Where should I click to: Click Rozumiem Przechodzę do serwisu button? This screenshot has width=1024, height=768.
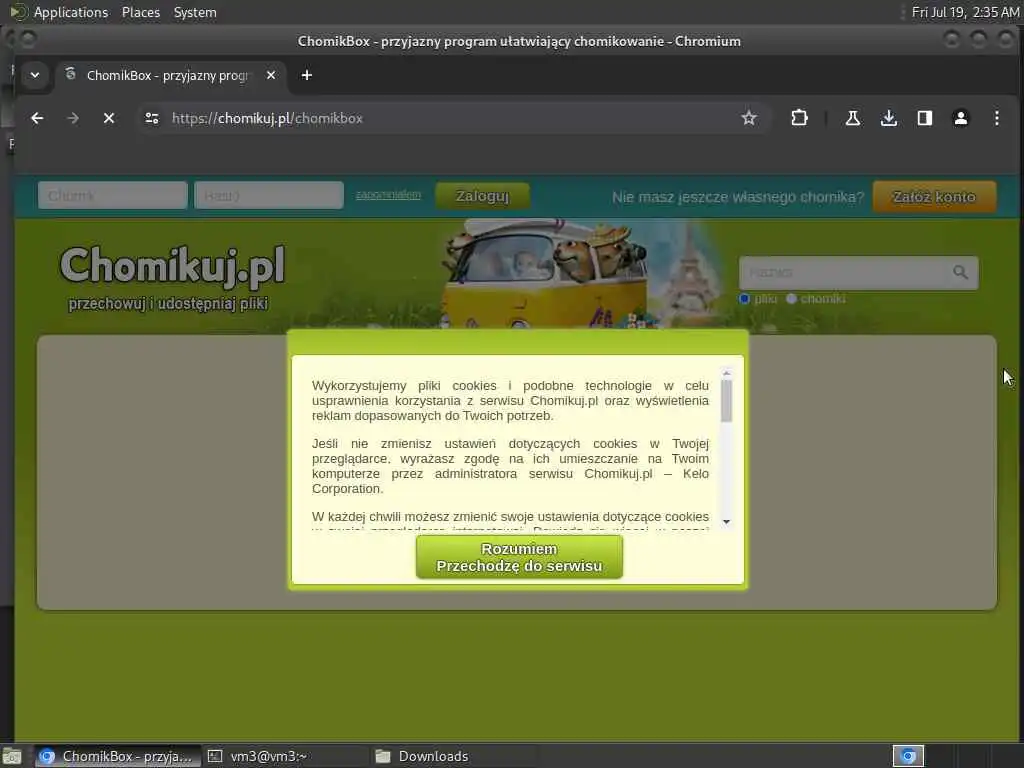(x=519, y=557)
